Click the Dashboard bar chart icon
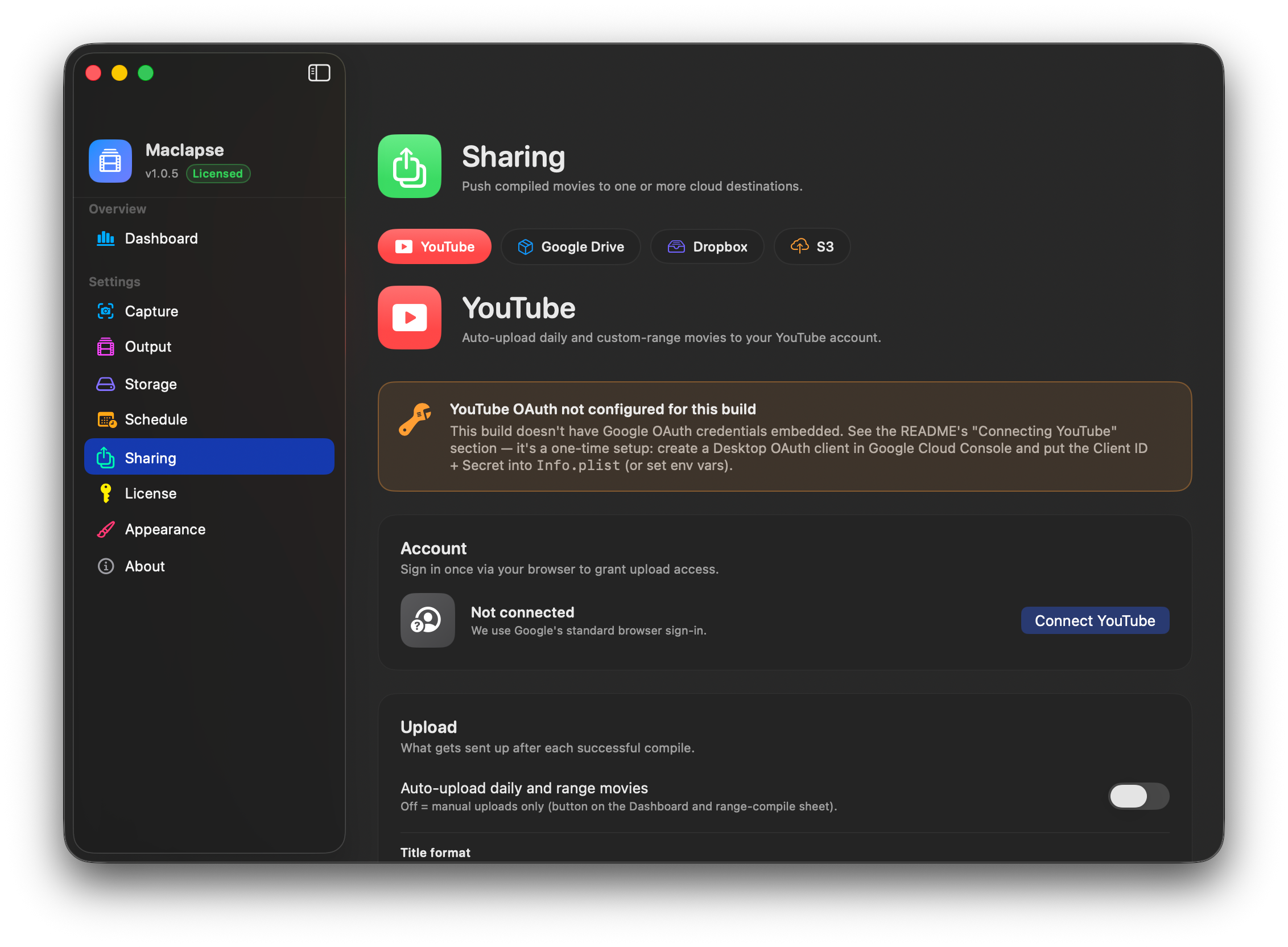 (x=105, y=238)
